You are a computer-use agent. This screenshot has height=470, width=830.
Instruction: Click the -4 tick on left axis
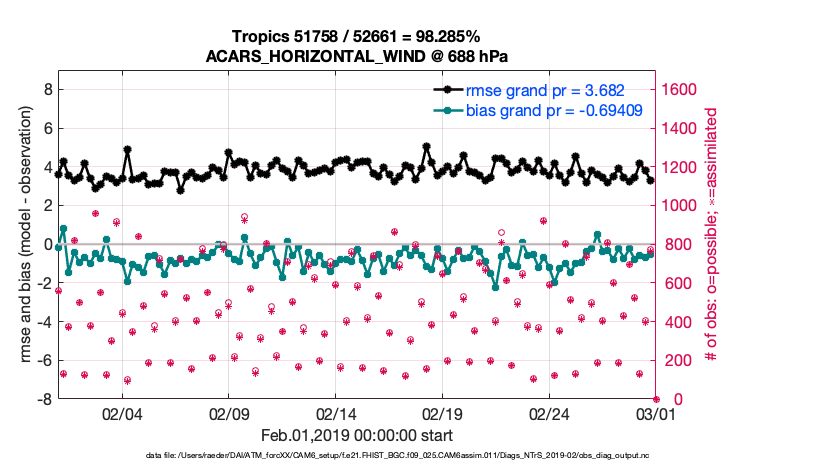(x=42, y=322)
